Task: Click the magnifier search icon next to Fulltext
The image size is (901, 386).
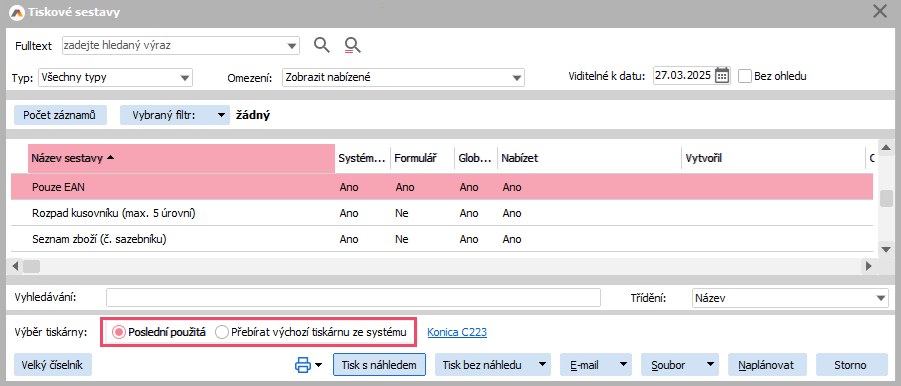Action: 322,45
